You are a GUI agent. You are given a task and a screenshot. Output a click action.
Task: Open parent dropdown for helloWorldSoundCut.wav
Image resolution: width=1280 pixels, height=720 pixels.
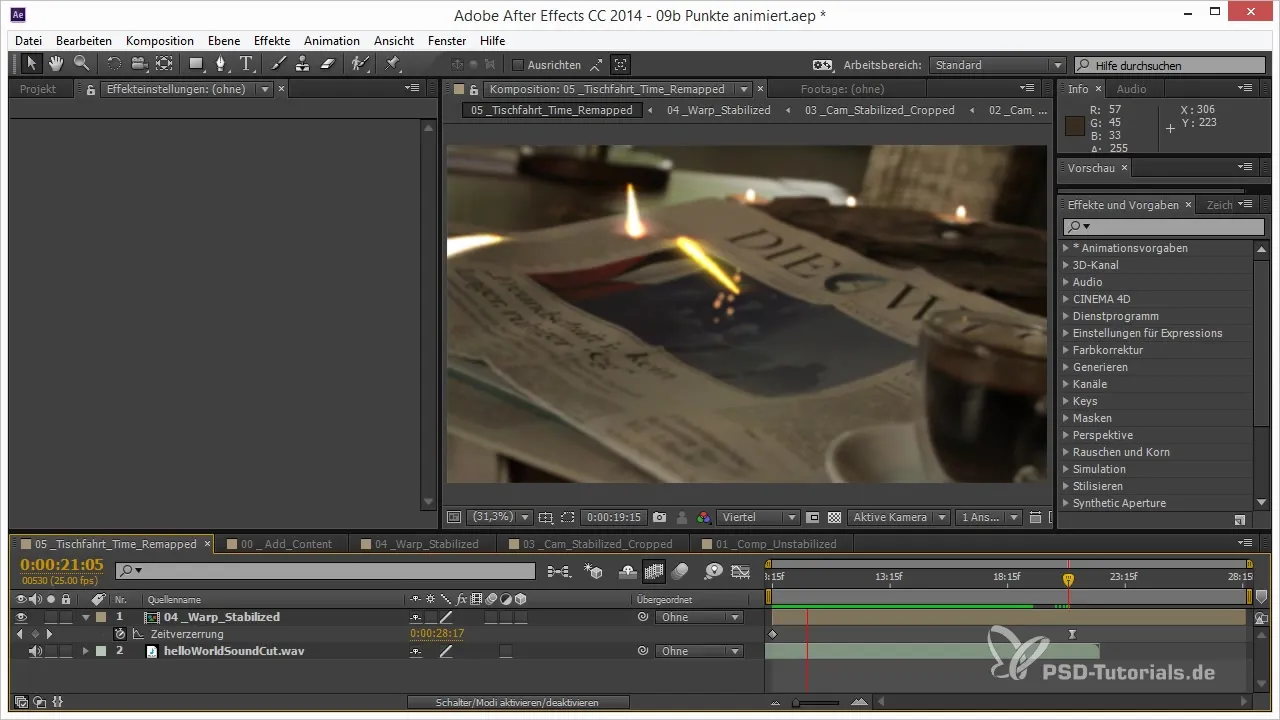click(699, 651)
